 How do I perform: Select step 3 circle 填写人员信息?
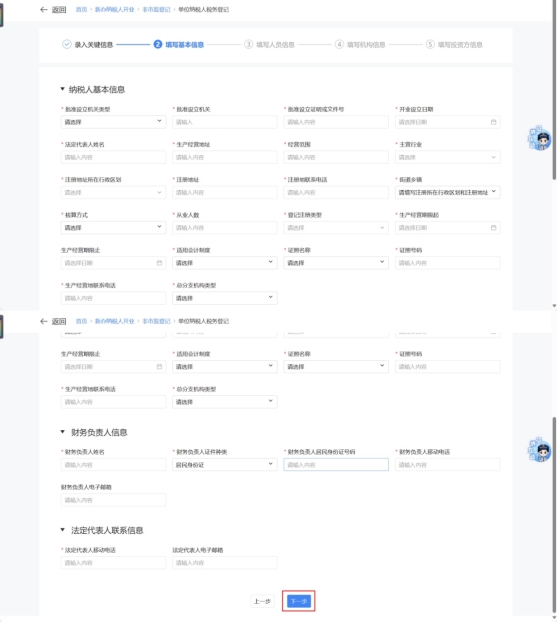click(248, 44)
